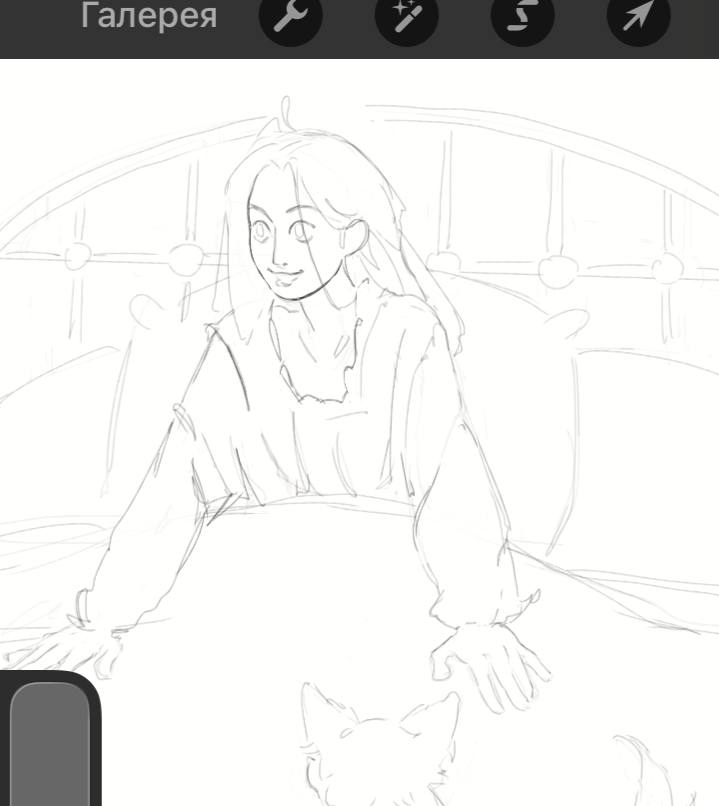The image size is (719, 806).
Task: Open the Галерея gallery view
Action: (x=149, y=16)
